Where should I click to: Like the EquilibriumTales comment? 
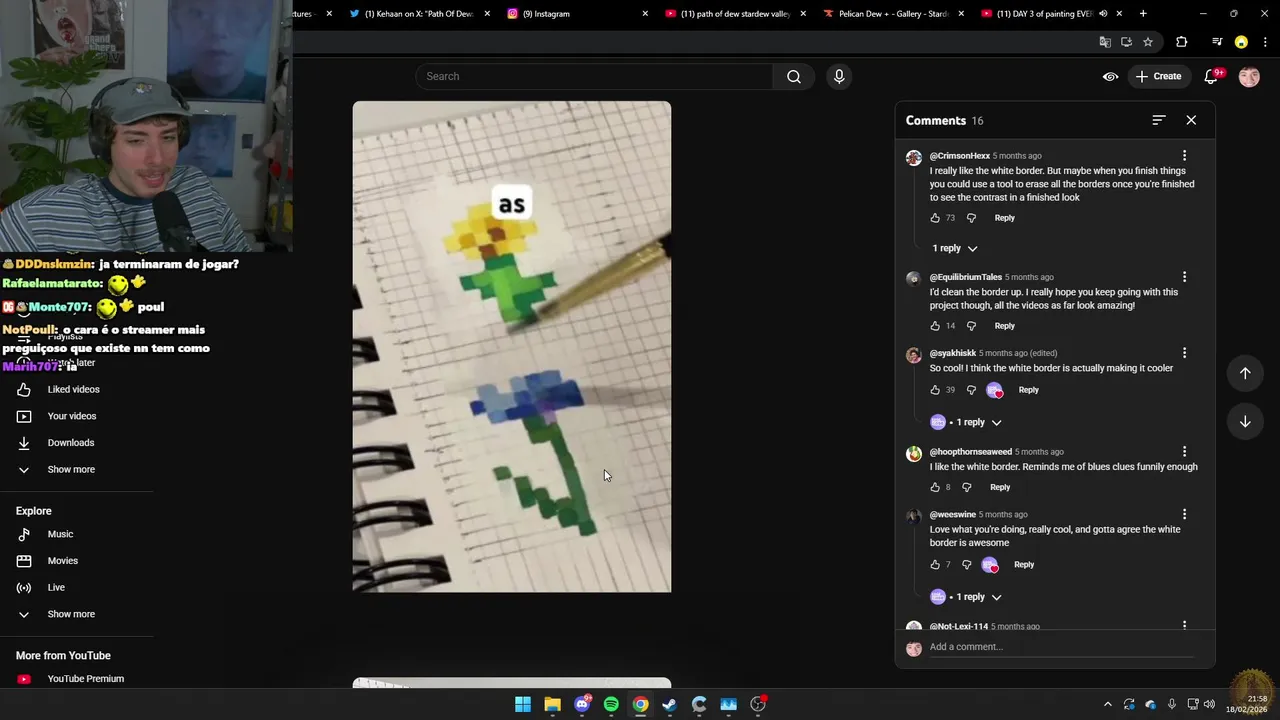pyautogui.click(x=935, y=326)
